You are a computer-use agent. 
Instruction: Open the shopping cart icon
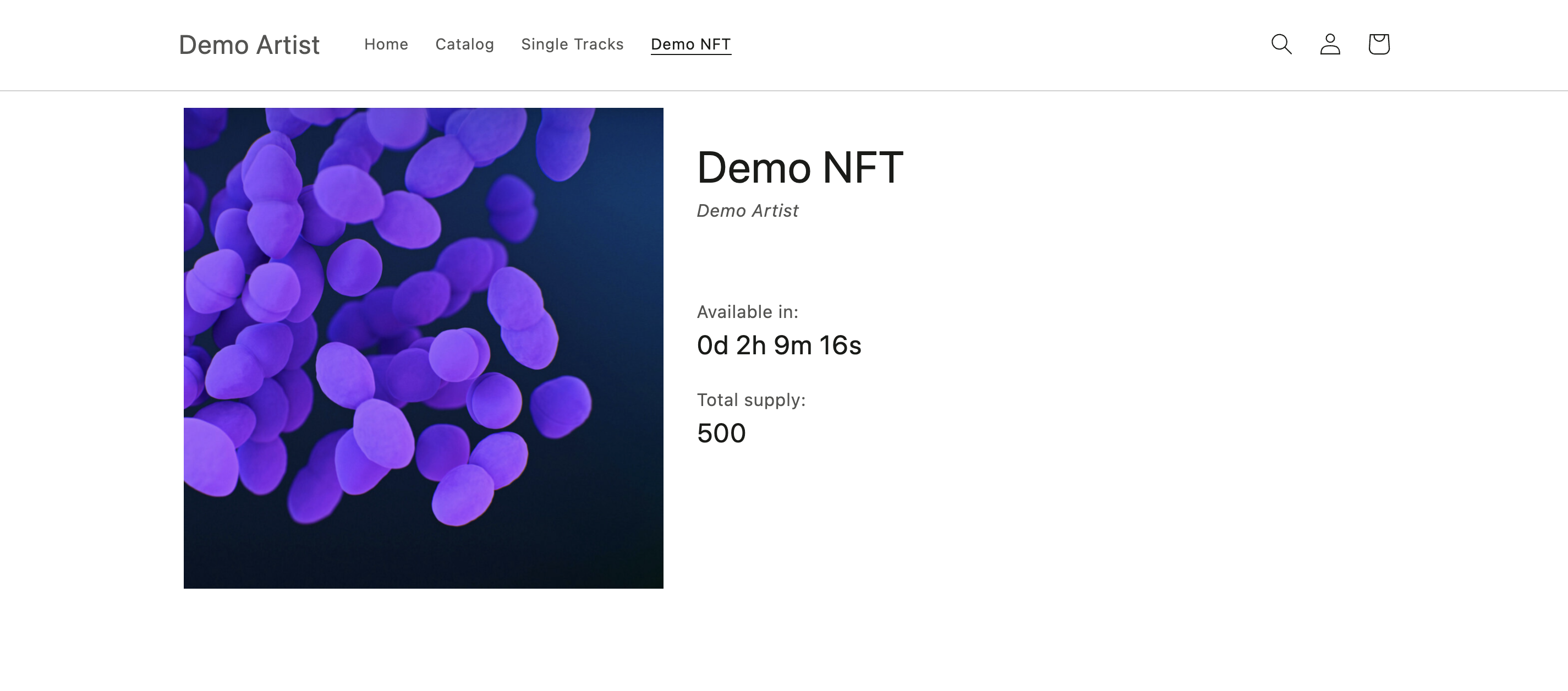point(1379,45)
